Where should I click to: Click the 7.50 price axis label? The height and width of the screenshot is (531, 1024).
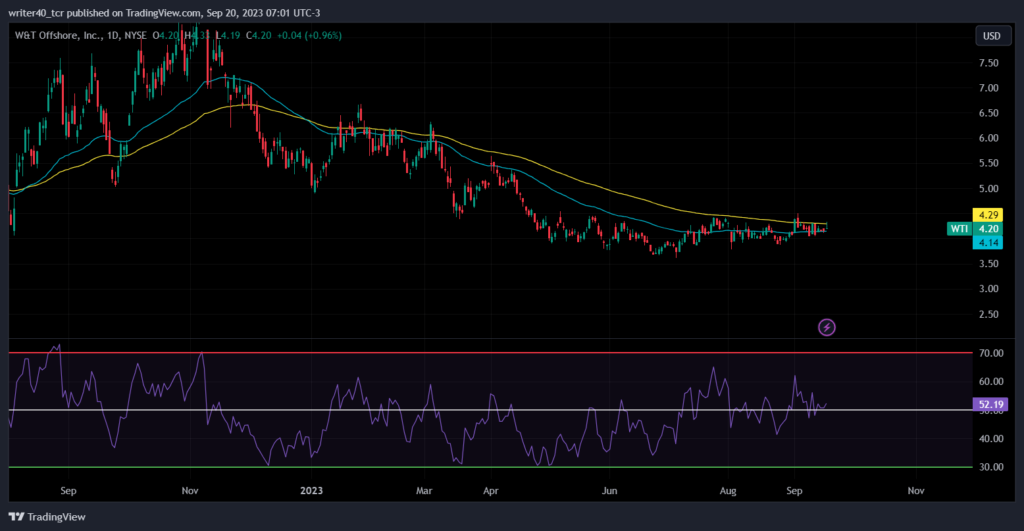click(989, 63)
